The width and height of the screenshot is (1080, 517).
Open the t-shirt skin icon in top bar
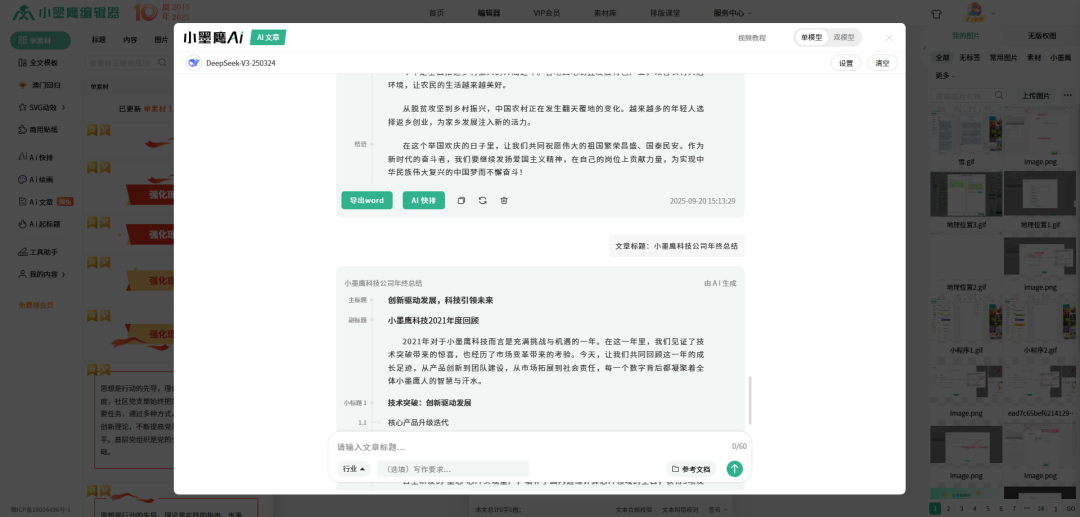tap(936, 13)
